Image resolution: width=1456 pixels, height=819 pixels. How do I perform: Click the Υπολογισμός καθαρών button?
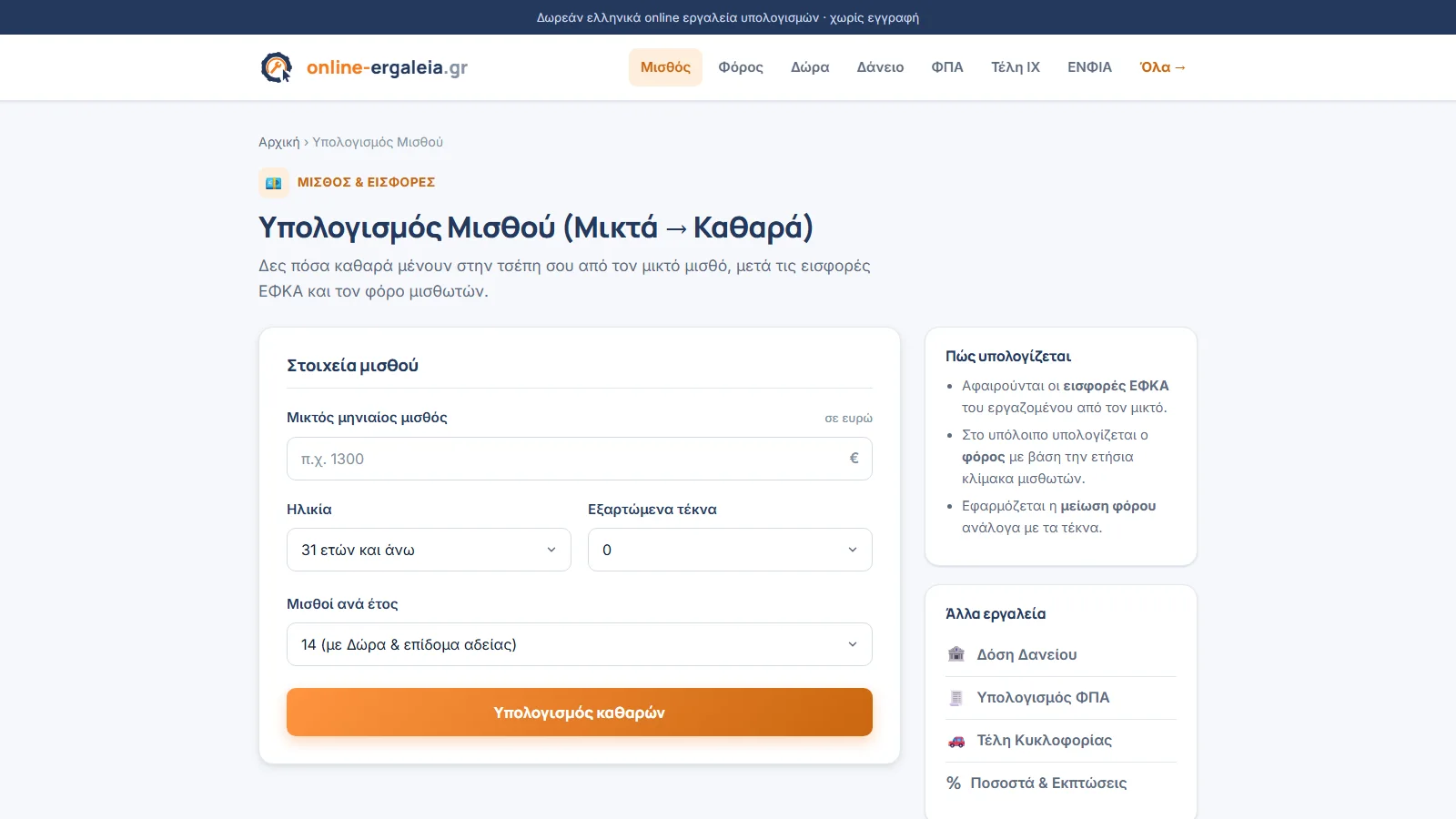coord(580,713)
